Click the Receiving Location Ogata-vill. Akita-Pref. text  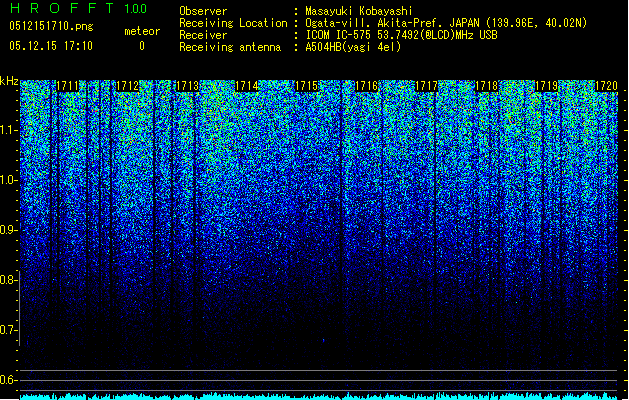(446, 23)
